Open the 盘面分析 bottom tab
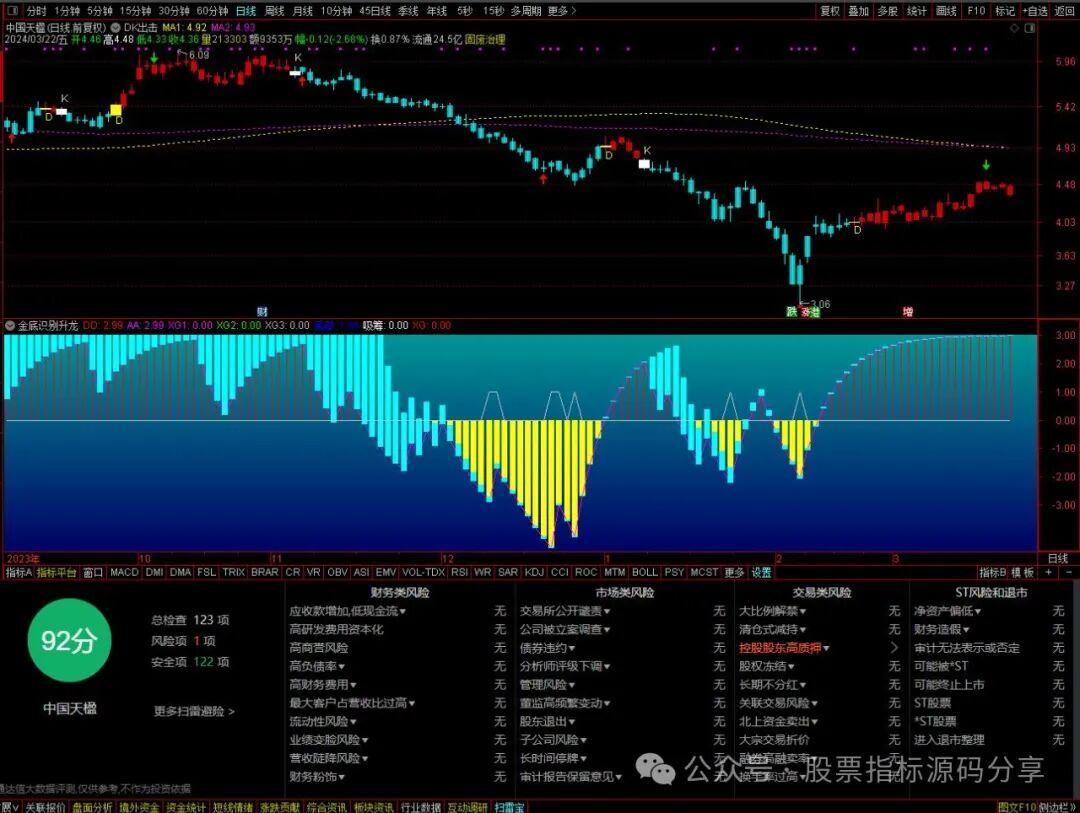 pyautogui.click(x=92, y=807)
